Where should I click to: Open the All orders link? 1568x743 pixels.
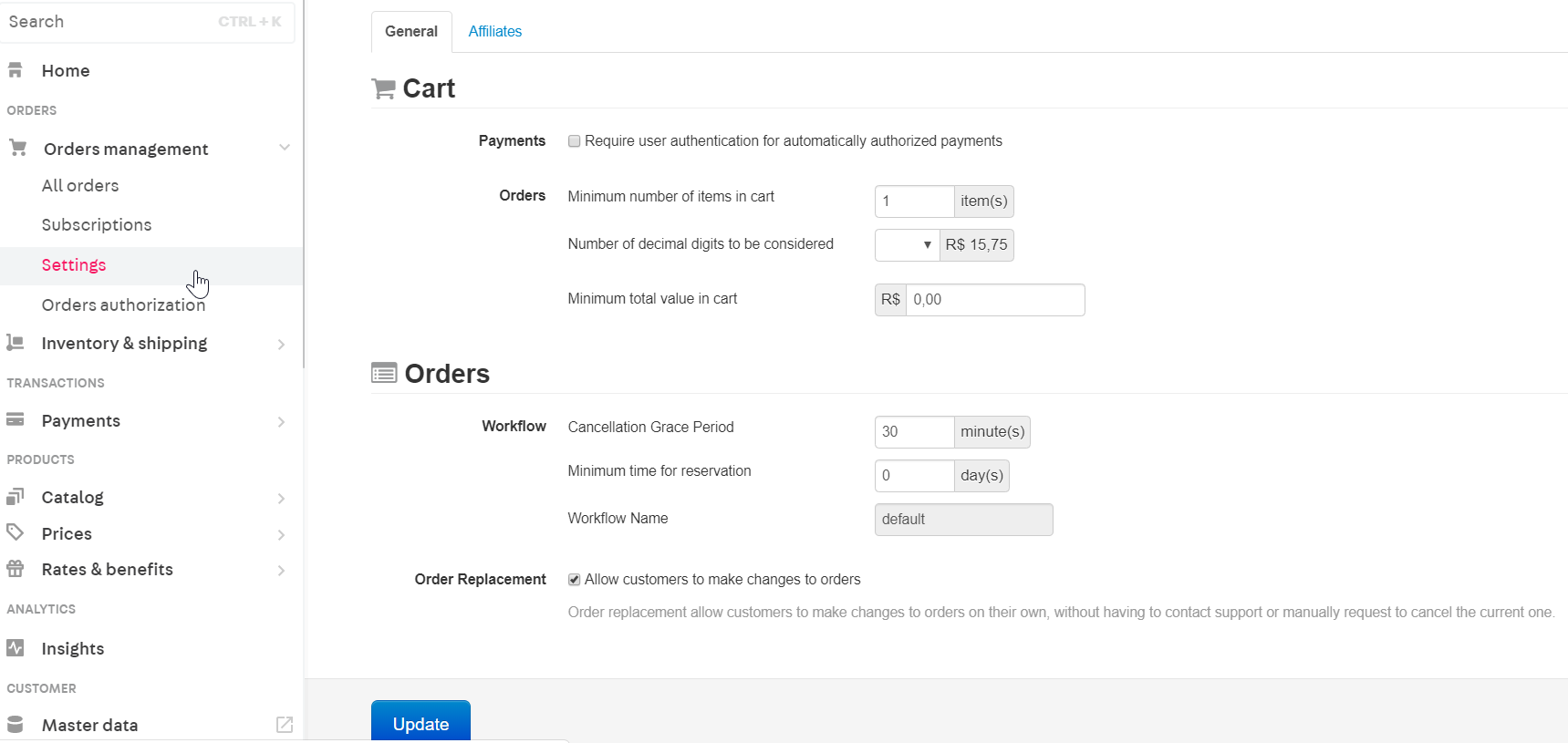[80, 186]
